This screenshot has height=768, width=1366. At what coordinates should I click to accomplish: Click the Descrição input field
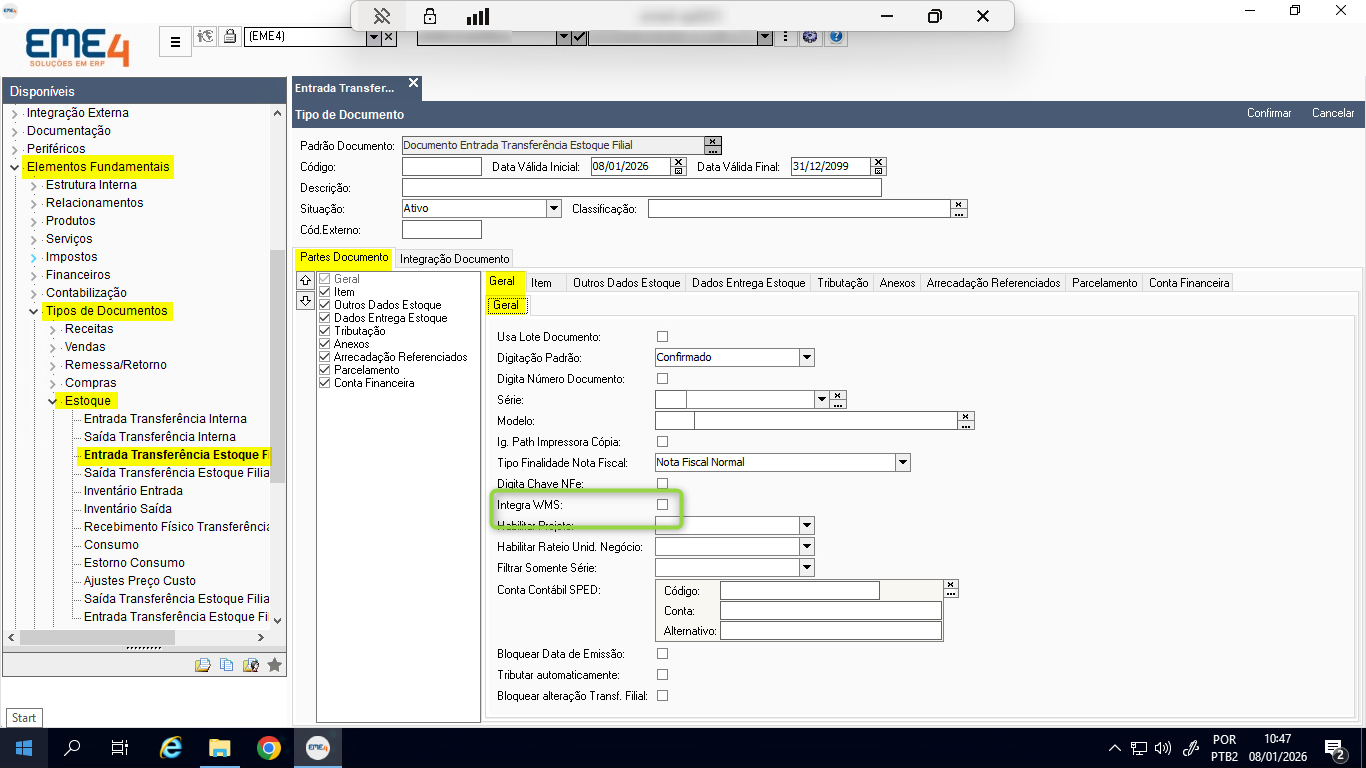[x=642, y=187]
